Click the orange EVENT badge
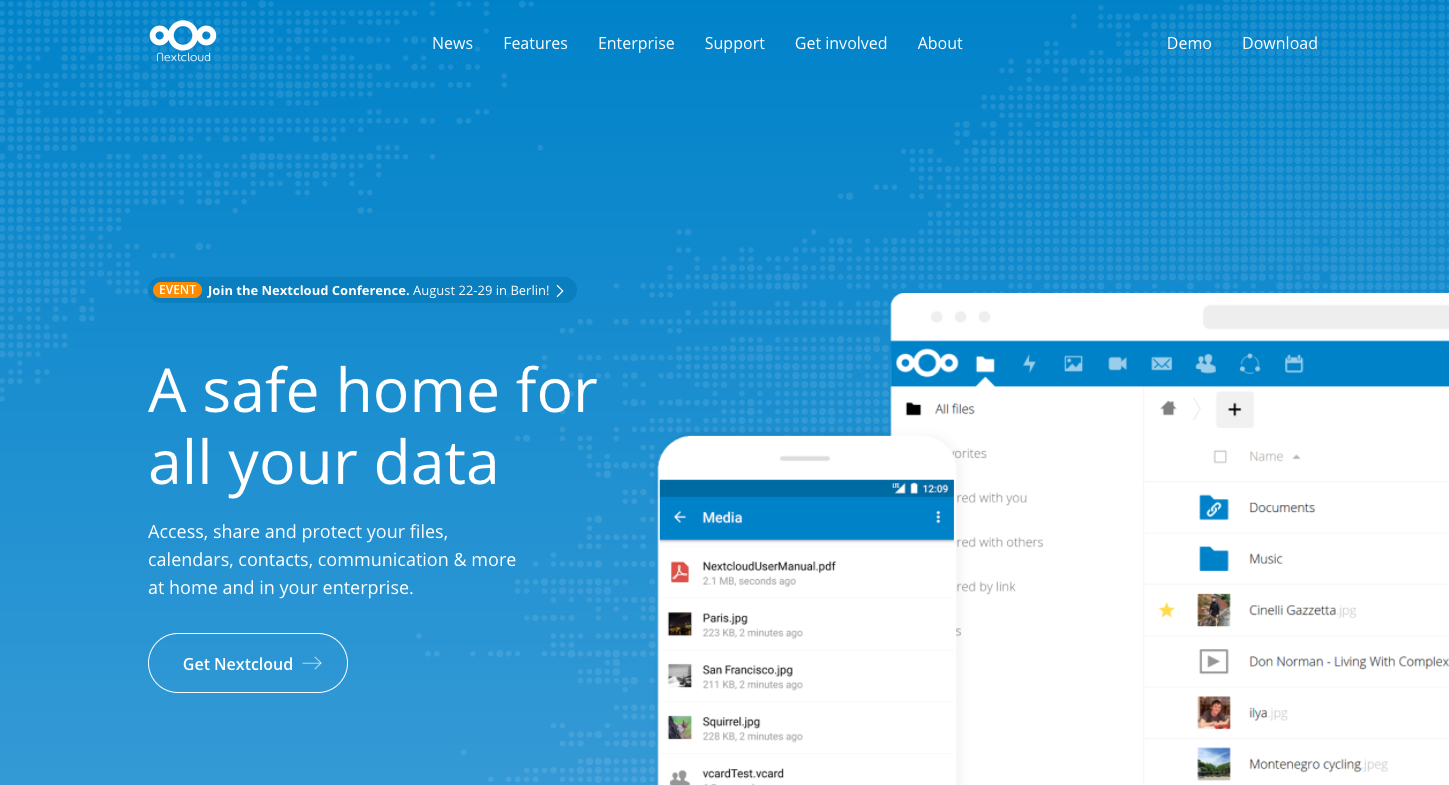This screenshot has height=785, width=1449. 177,290
